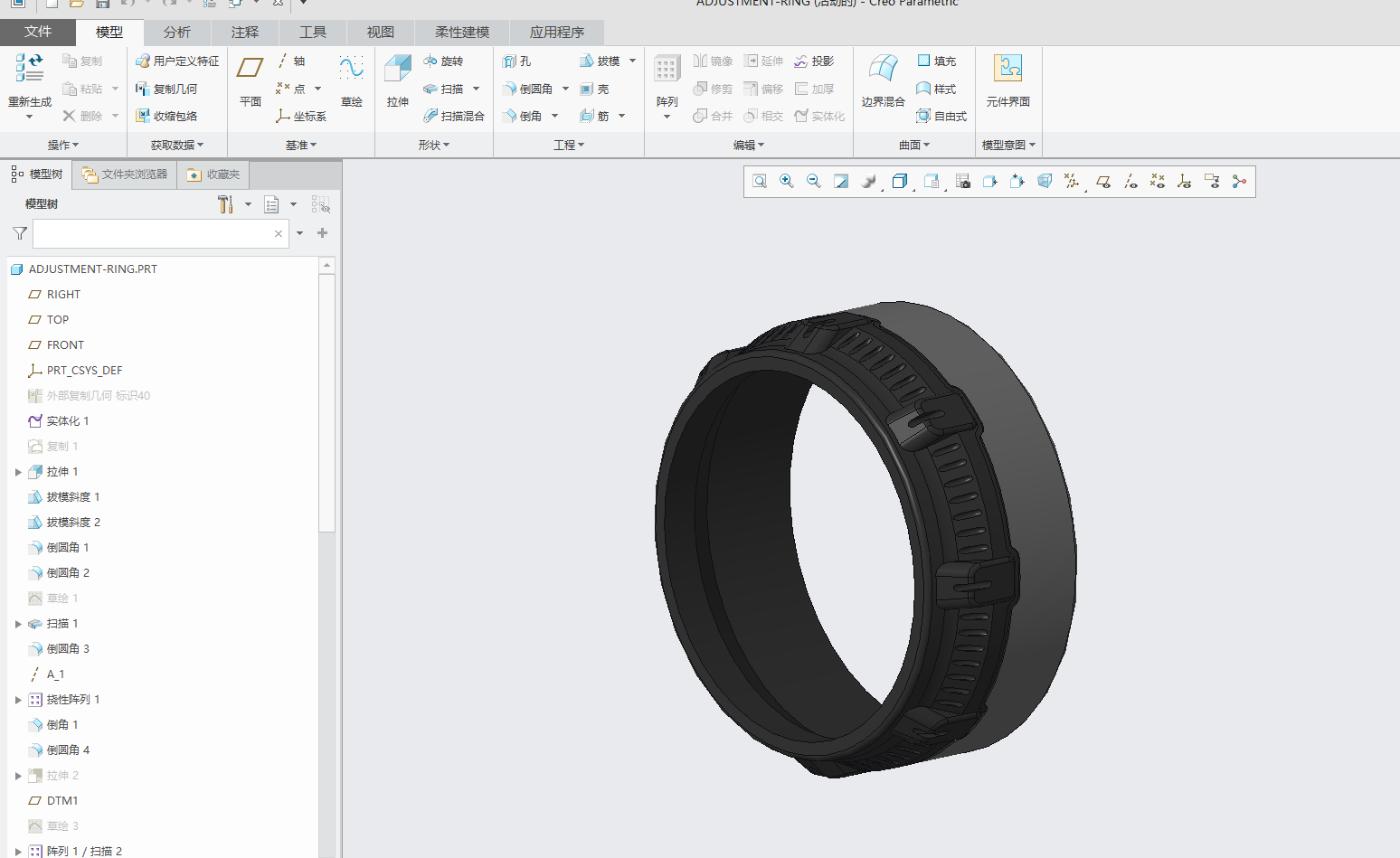Toggle datum plane display in view toolbar

click(1103, 182)
